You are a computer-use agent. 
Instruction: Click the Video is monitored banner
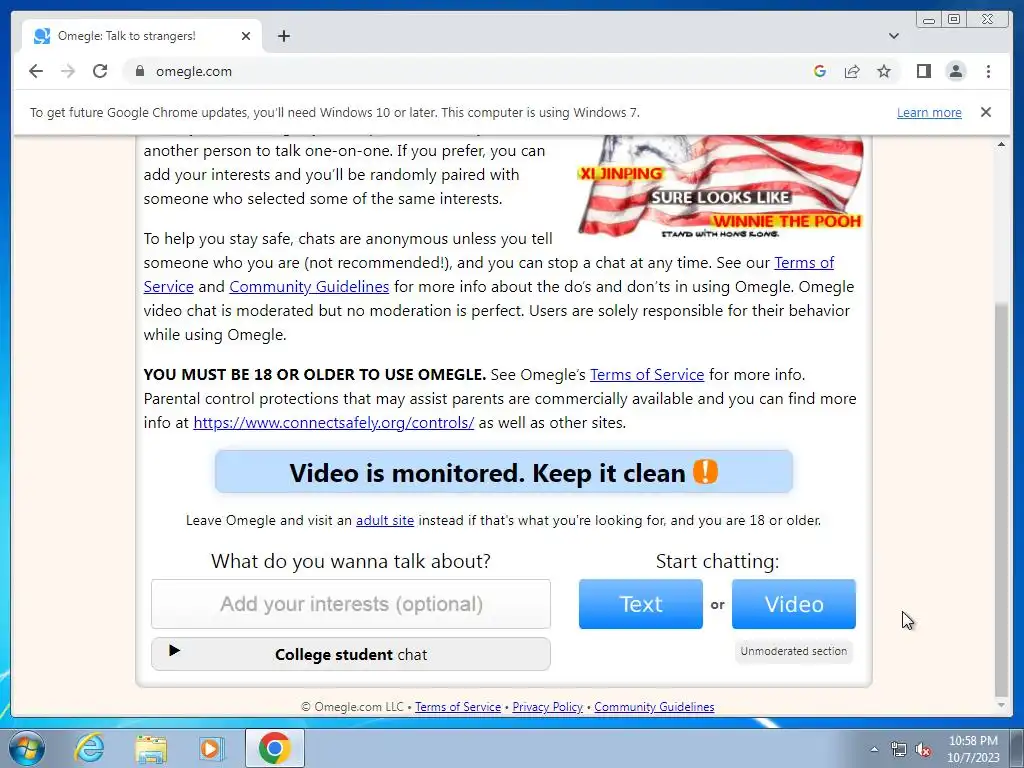[504, 472]
